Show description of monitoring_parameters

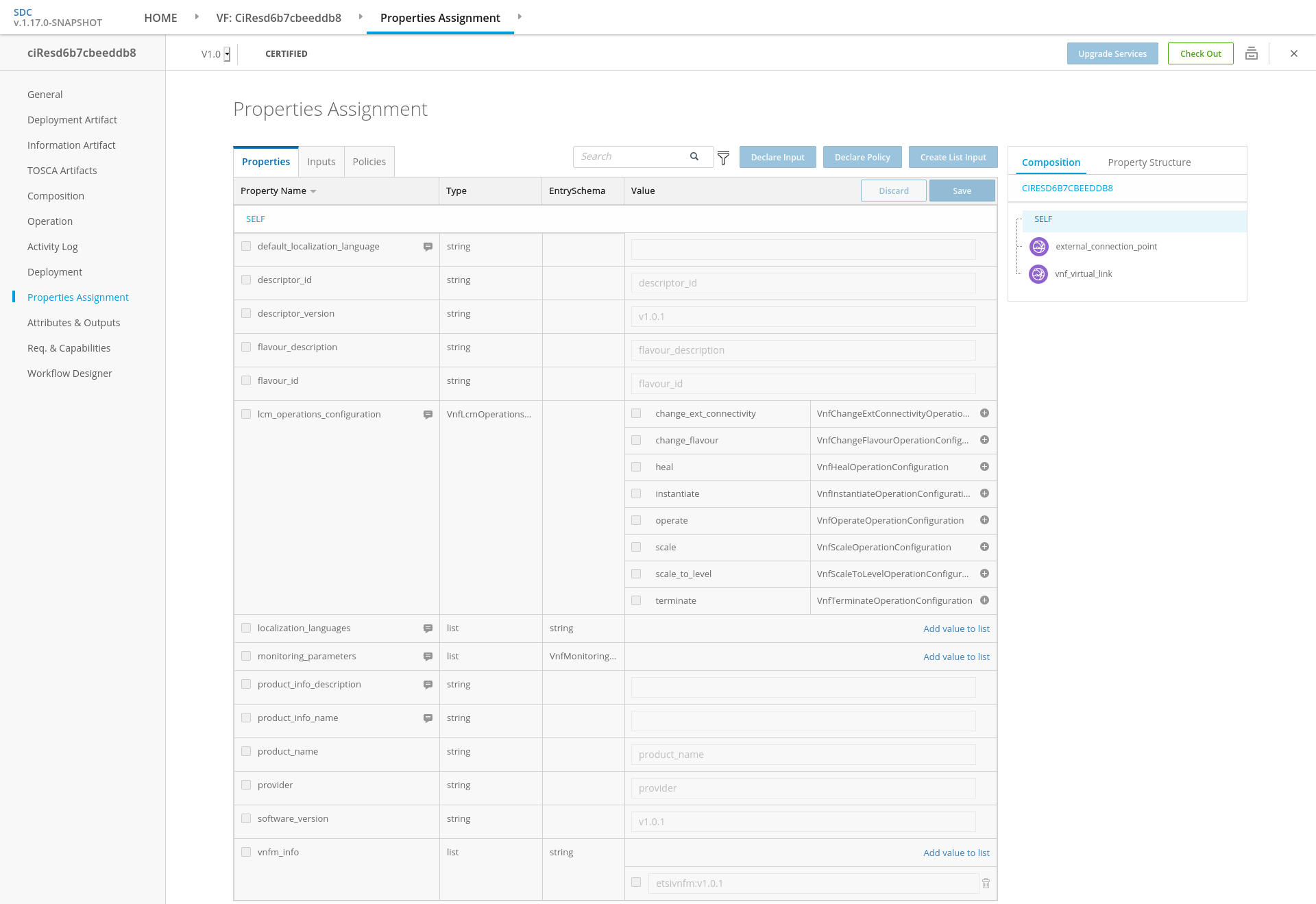428,657
